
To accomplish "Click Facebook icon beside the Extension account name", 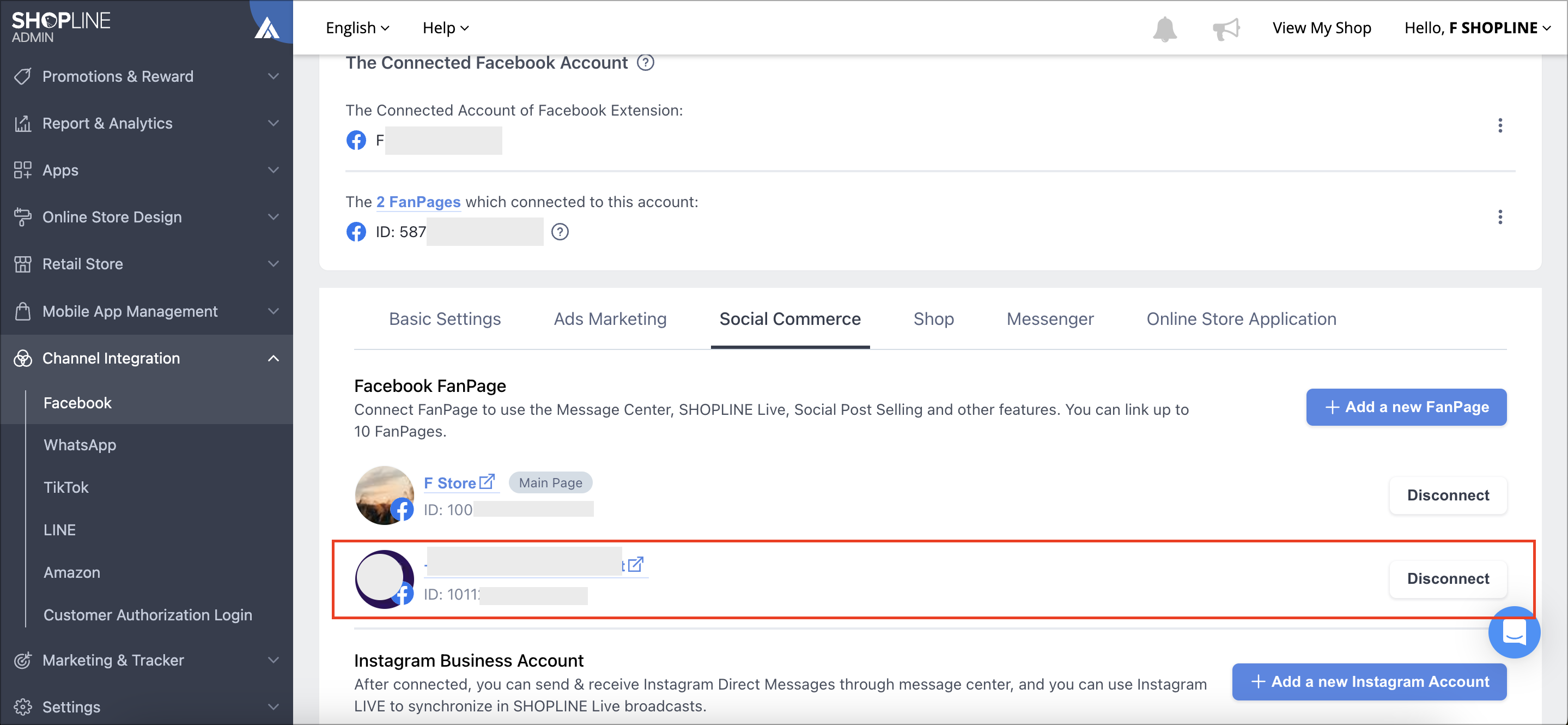I will pos(356,140).
